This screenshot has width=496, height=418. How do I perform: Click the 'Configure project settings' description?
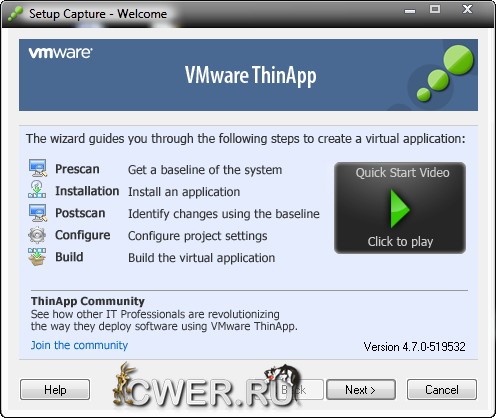coord(198,236)
